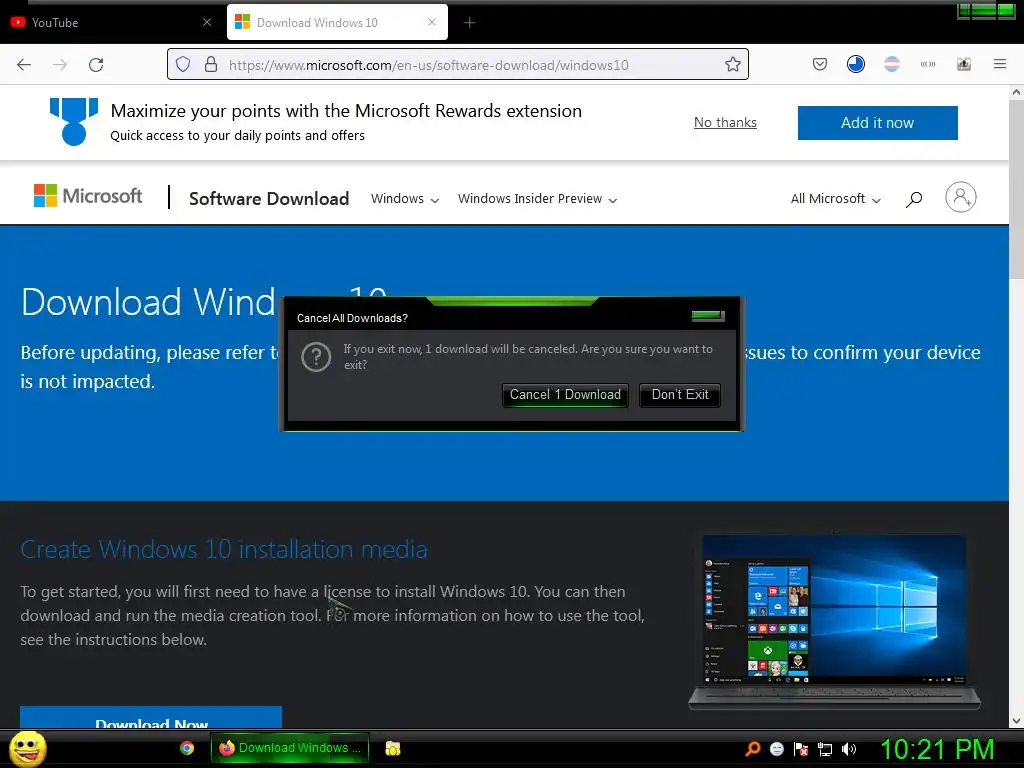Open the Software Download heading link
This screenshot has width=1024, height=768.
(x=269, y=199)
